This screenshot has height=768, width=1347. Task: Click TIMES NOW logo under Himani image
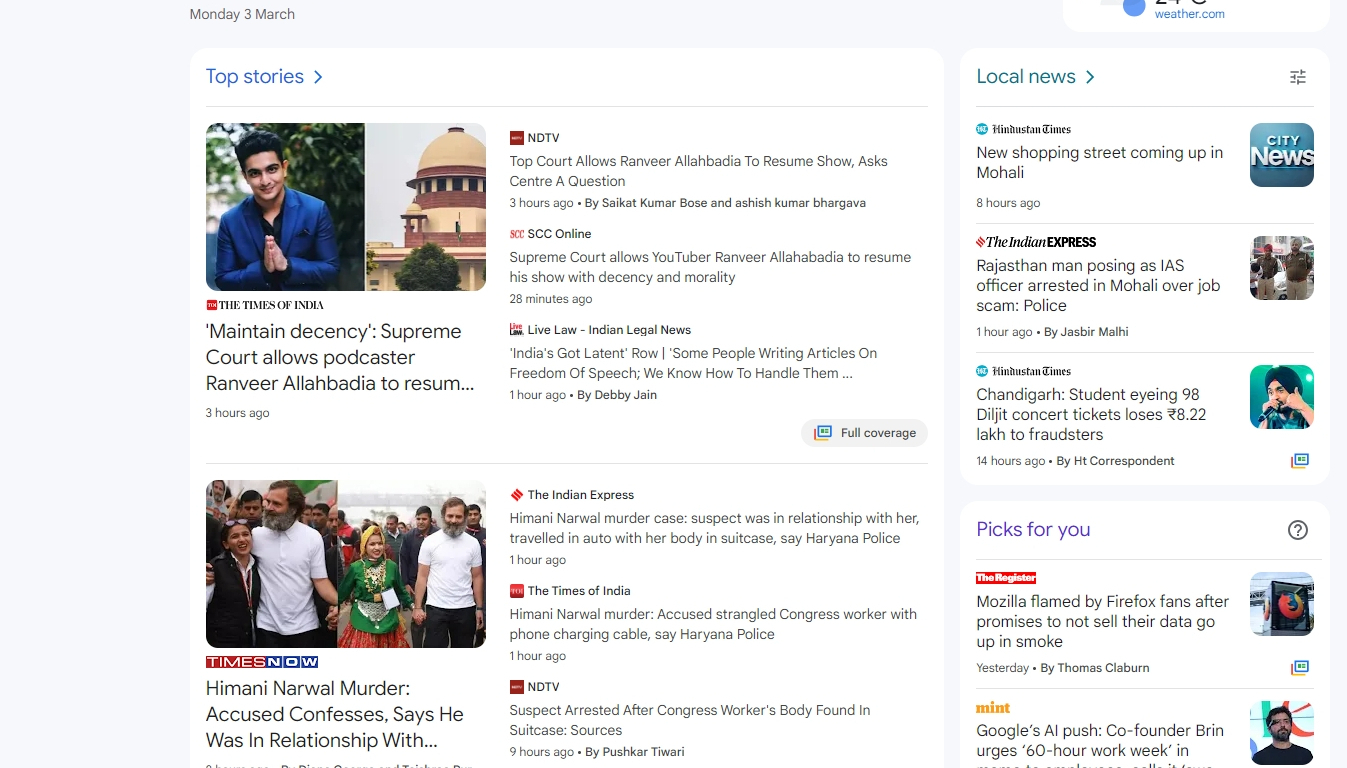coord(262,662)
